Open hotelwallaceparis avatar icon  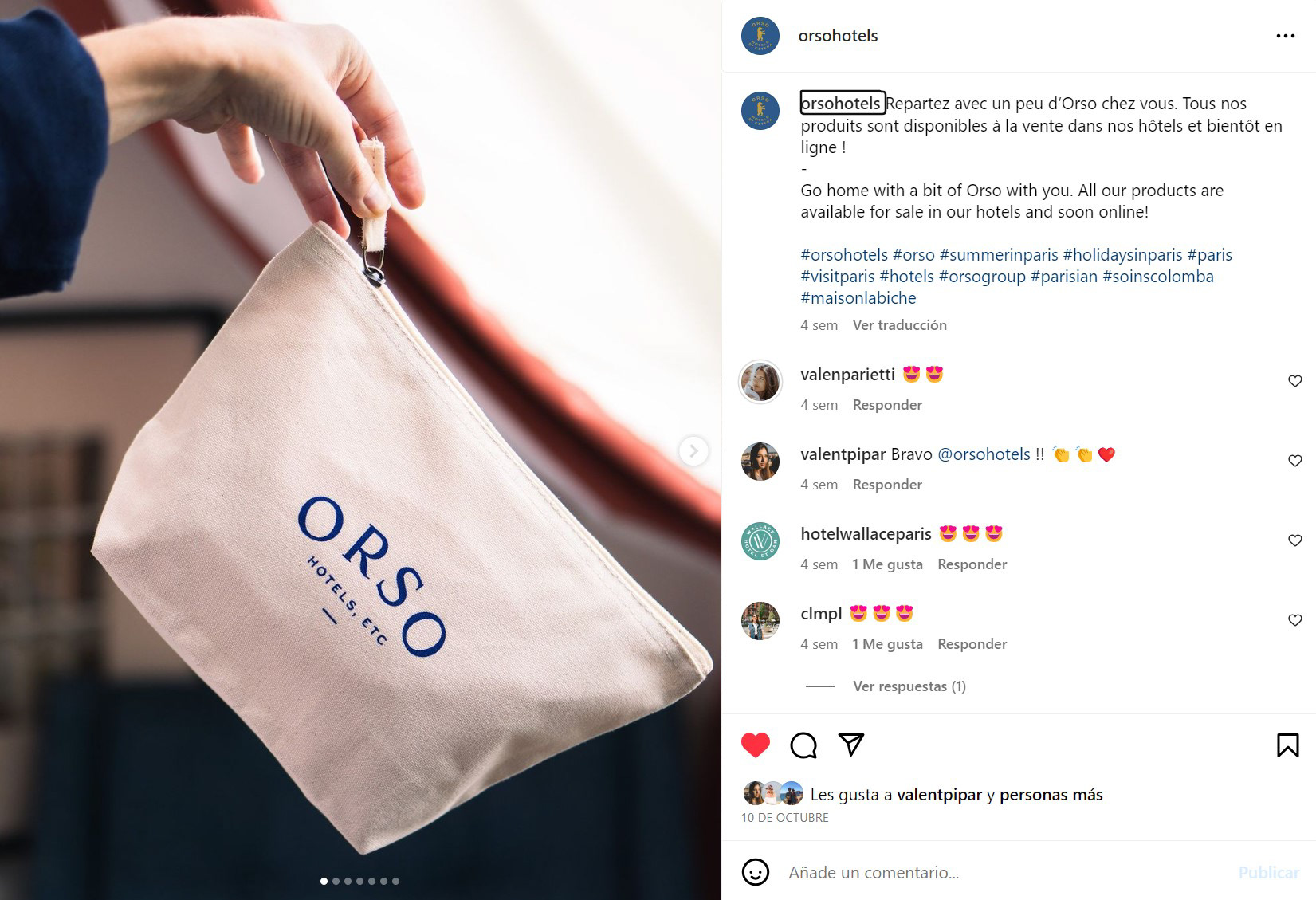pyautogui.click(x=760, y=541)
